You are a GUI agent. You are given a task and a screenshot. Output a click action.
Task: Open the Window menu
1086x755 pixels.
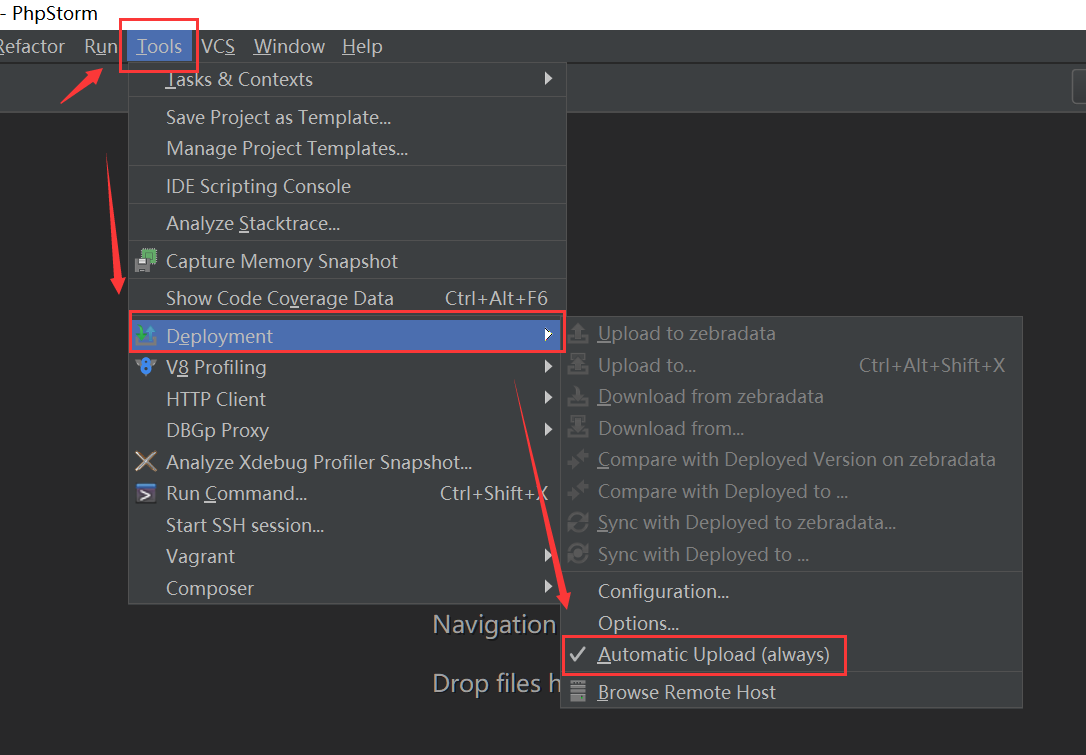tap(289, 47)
